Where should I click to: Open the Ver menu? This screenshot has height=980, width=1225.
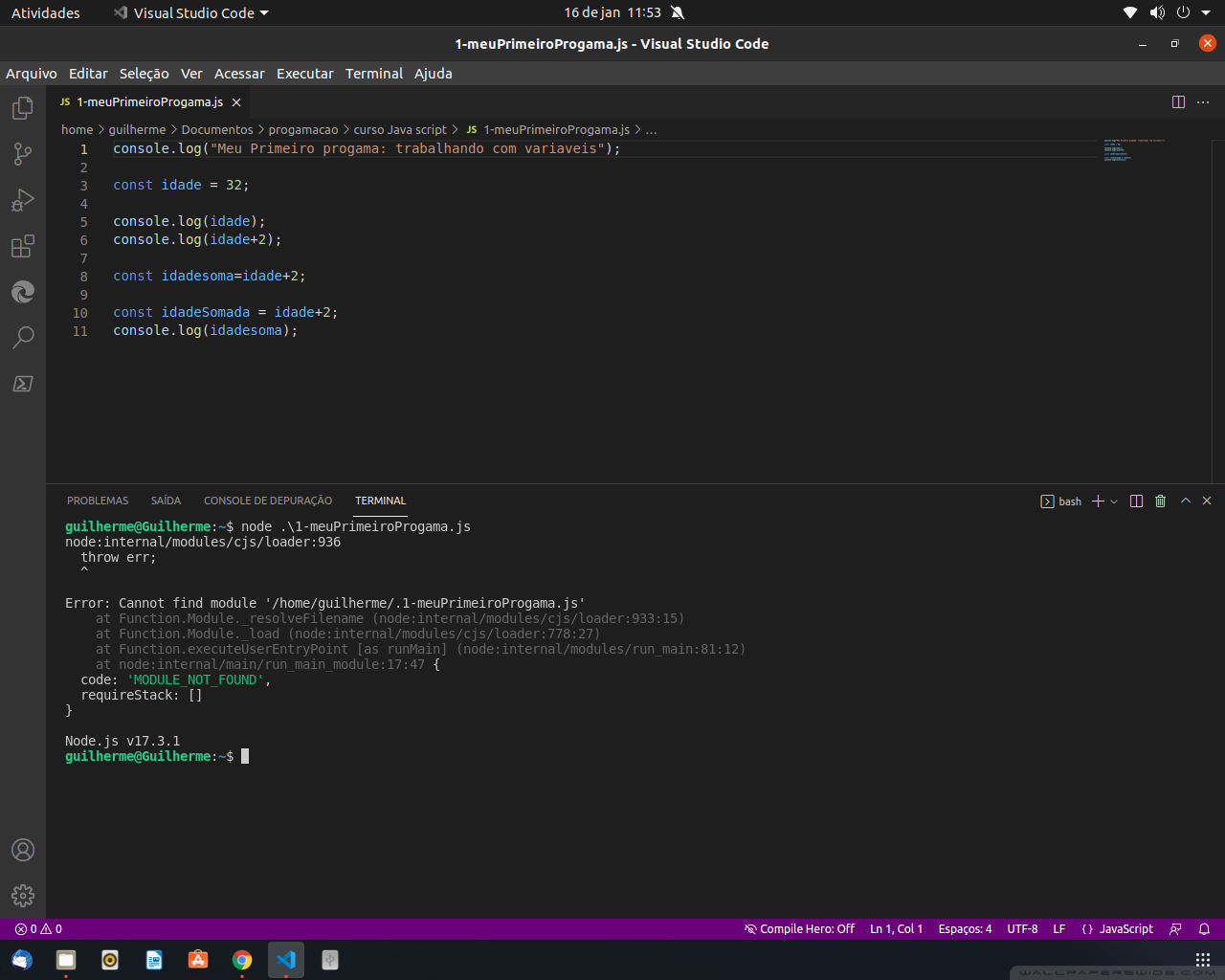191,74
